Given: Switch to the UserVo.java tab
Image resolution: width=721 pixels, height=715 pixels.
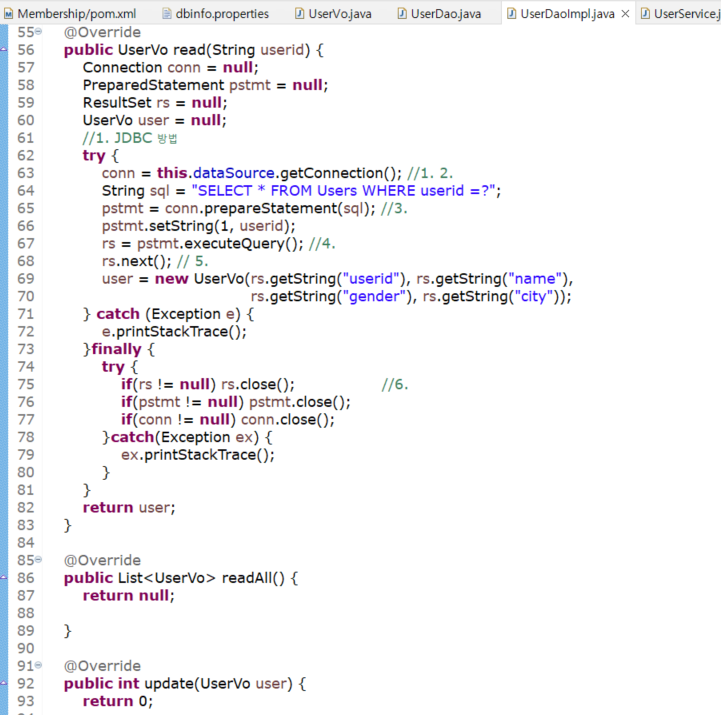Looking at the screenshot, I should [x=340, y=14].
